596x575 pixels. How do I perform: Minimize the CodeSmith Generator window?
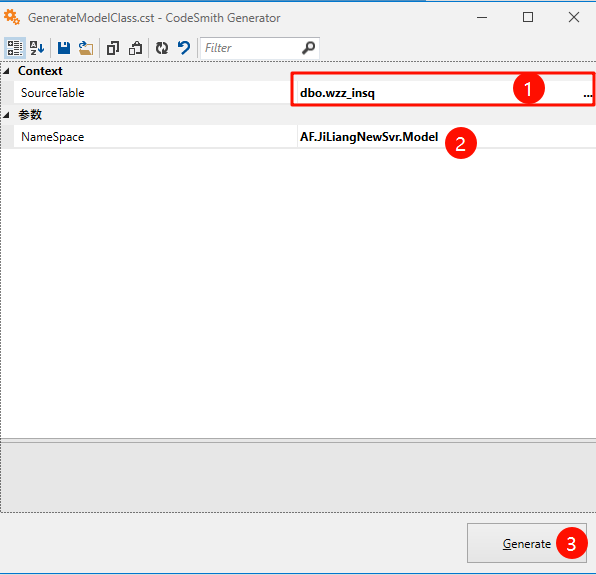pyautogui.click(x=482, y=17)
